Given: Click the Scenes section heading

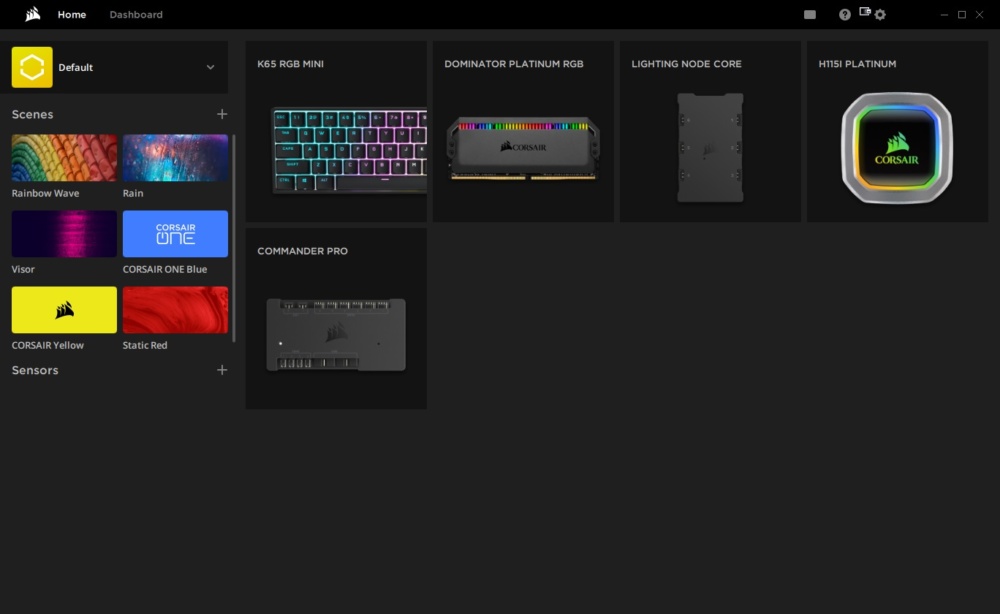Looking at the screenshot, I should (x=33, y=114).
